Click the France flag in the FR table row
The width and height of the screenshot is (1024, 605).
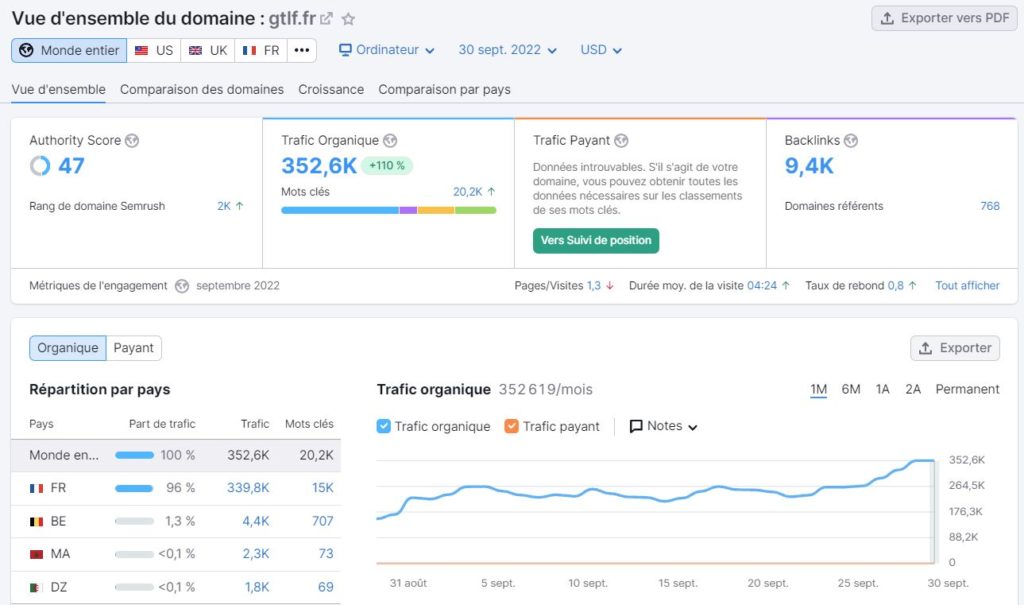tap(37, 488)
